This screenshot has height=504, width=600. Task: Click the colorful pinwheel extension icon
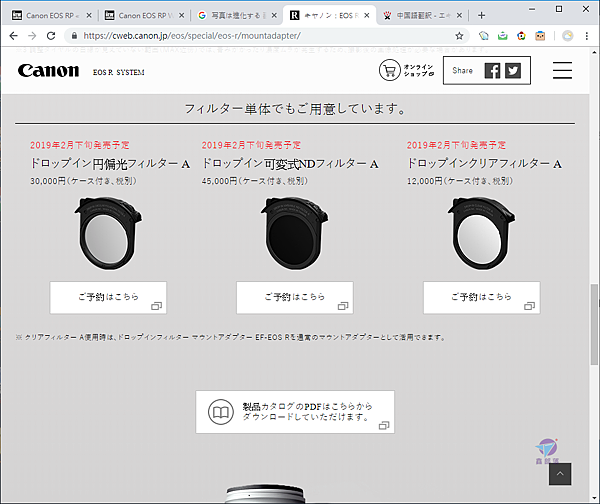click(521, 36)
